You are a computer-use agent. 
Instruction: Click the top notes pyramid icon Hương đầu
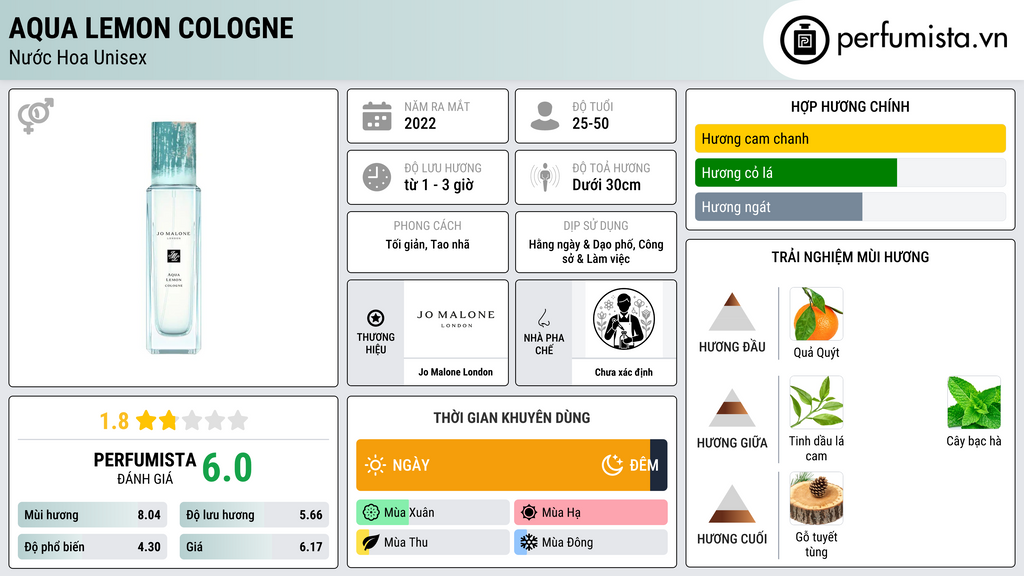tap(732, 312)
